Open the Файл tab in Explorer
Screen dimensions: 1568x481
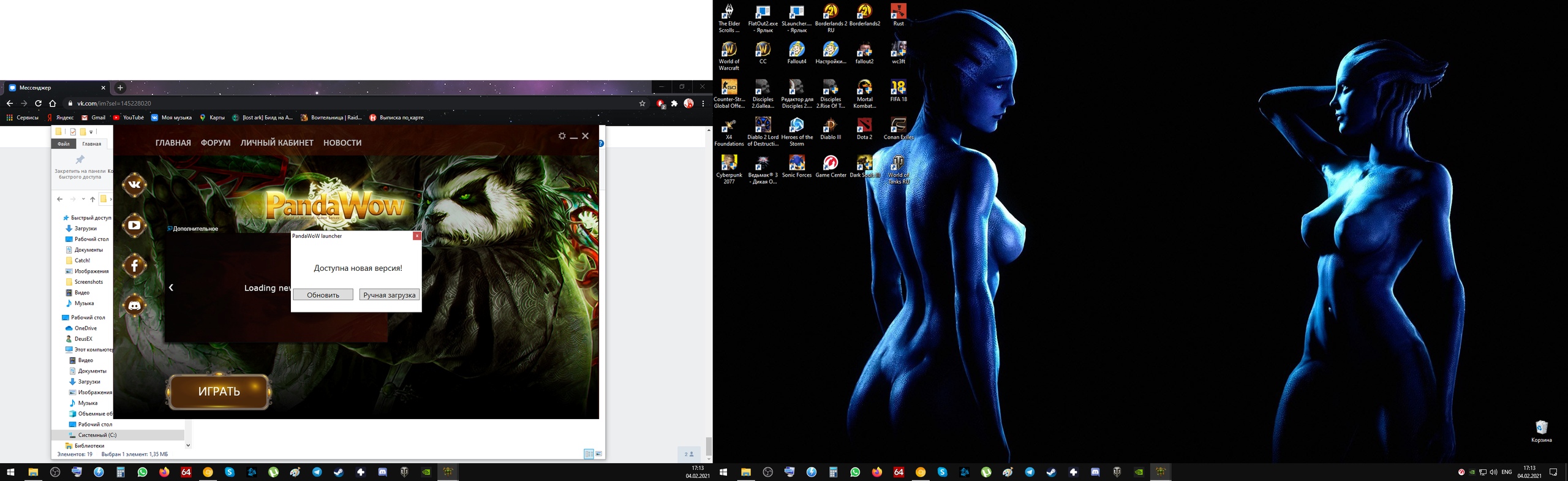(64, 144)
